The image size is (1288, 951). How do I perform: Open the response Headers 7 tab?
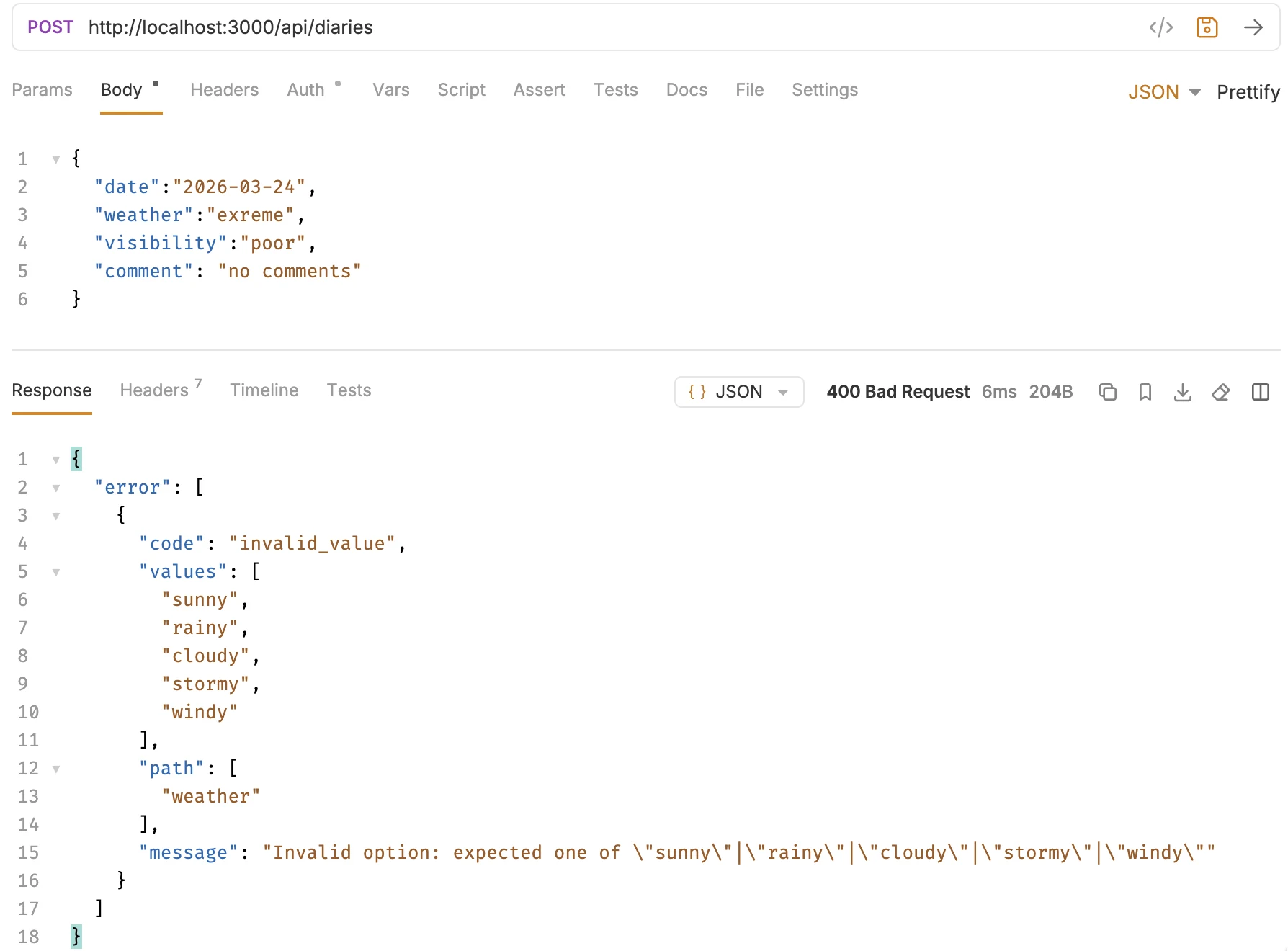tap(161, 389)
